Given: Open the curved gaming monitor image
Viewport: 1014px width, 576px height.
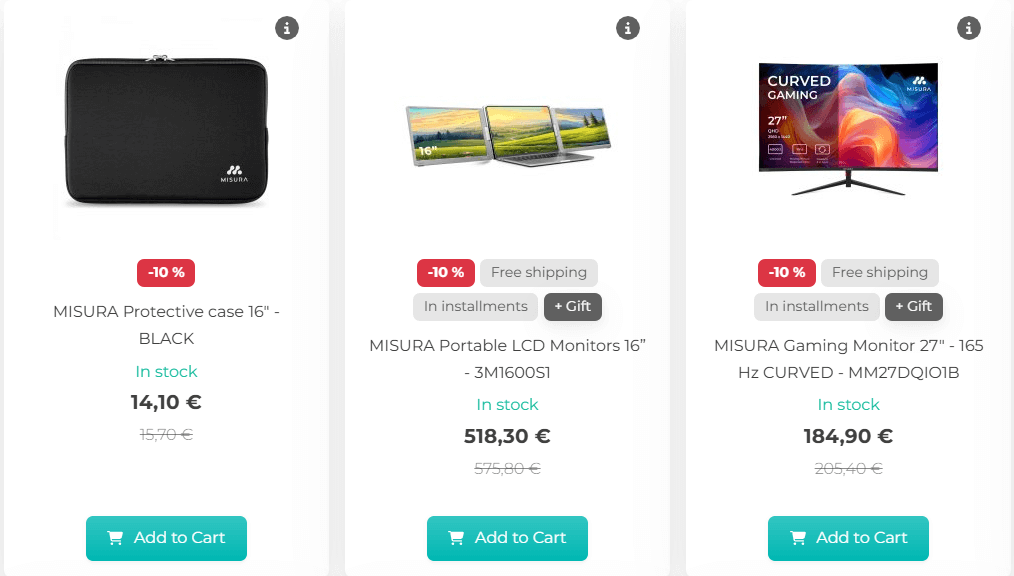Looking at the screenshot, I should coord(848,129).
